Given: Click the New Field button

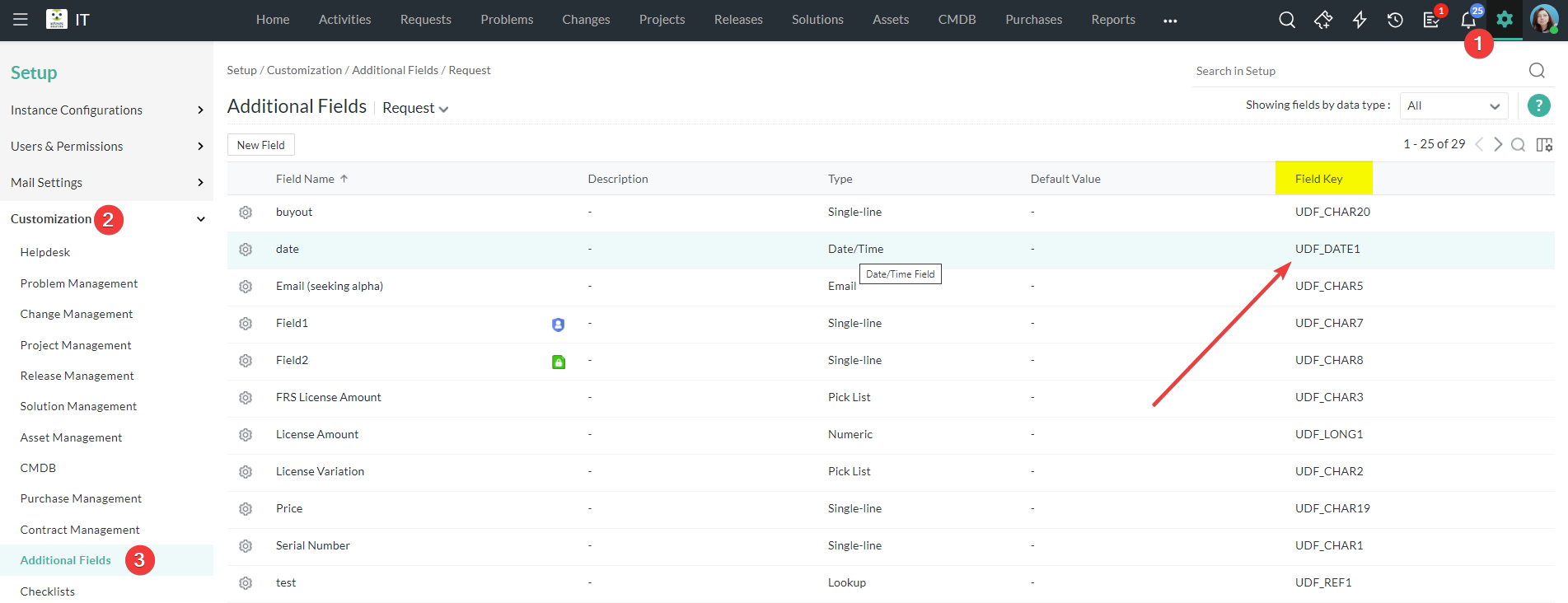Looking at the screenshot, I should point(260,145).
